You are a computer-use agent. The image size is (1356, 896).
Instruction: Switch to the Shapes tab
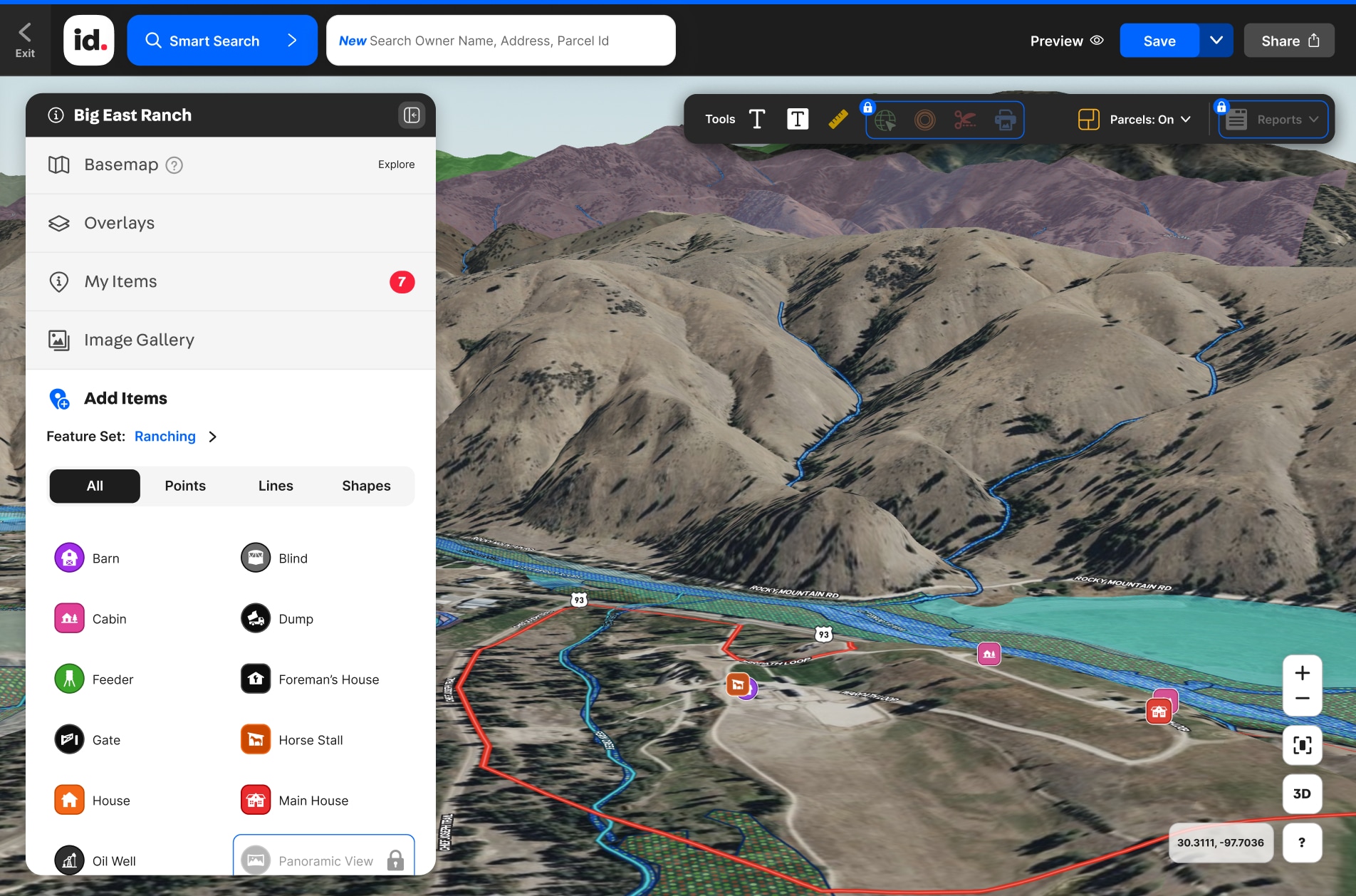(x=365, y=486)
